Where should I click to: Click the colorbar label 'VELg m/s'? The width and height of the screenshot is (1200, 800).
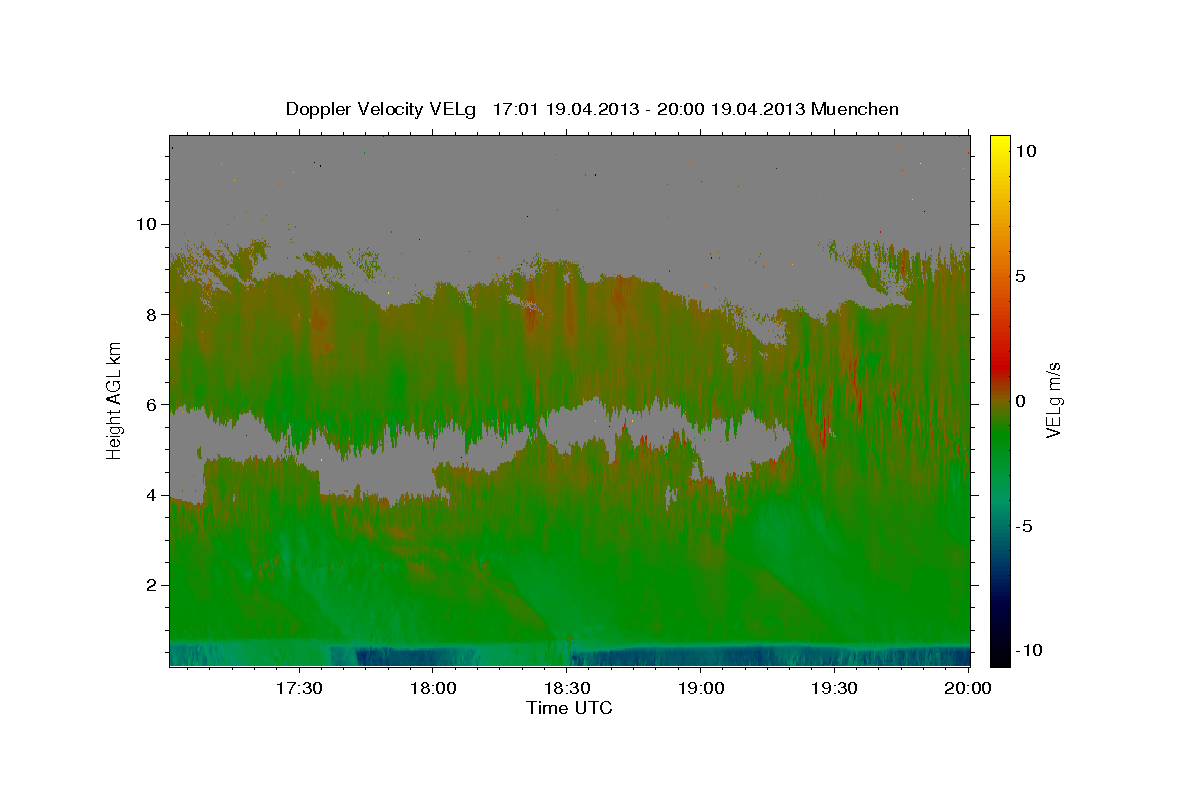click(1053, 400)
